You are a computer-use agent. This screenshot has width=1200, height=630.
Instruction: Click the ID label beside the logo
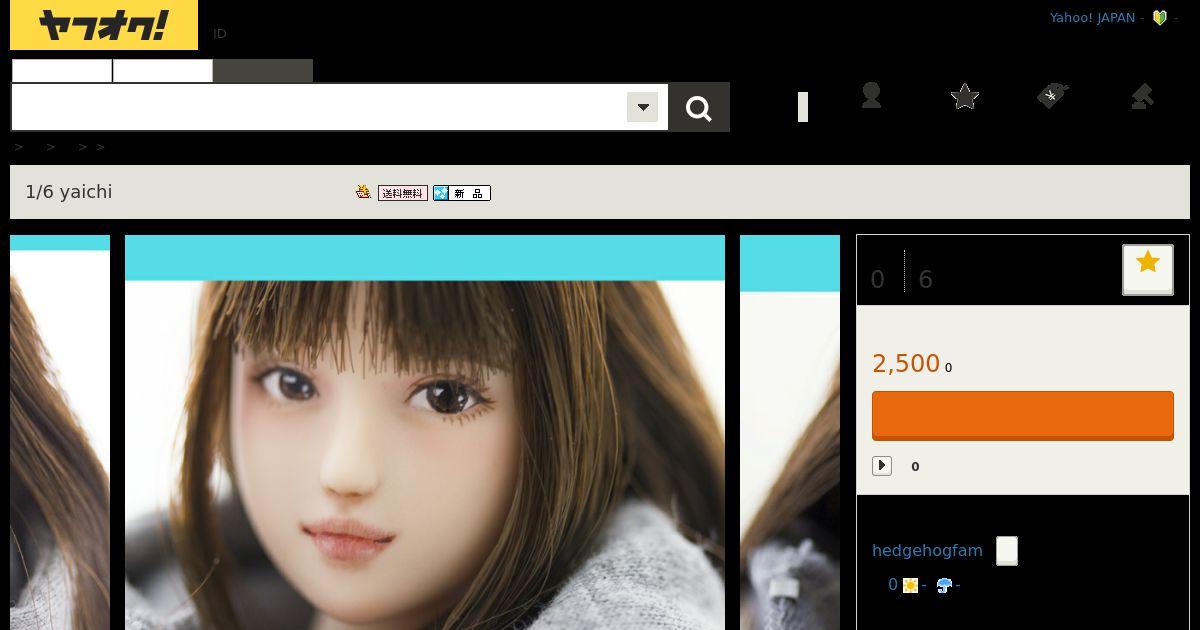[x=220, y=33]
